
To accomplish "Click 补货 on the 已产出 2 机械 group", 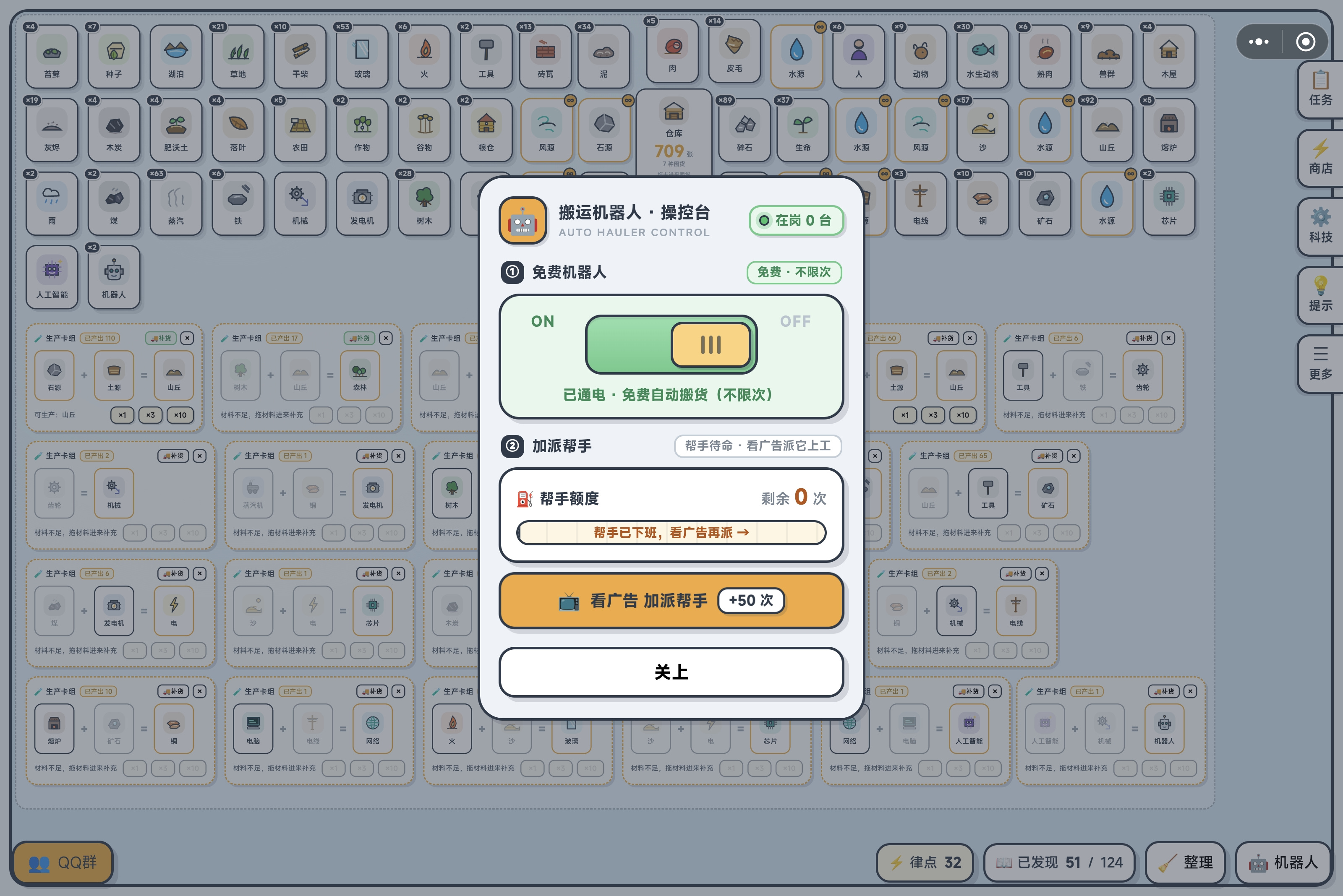I will [173, 456].
